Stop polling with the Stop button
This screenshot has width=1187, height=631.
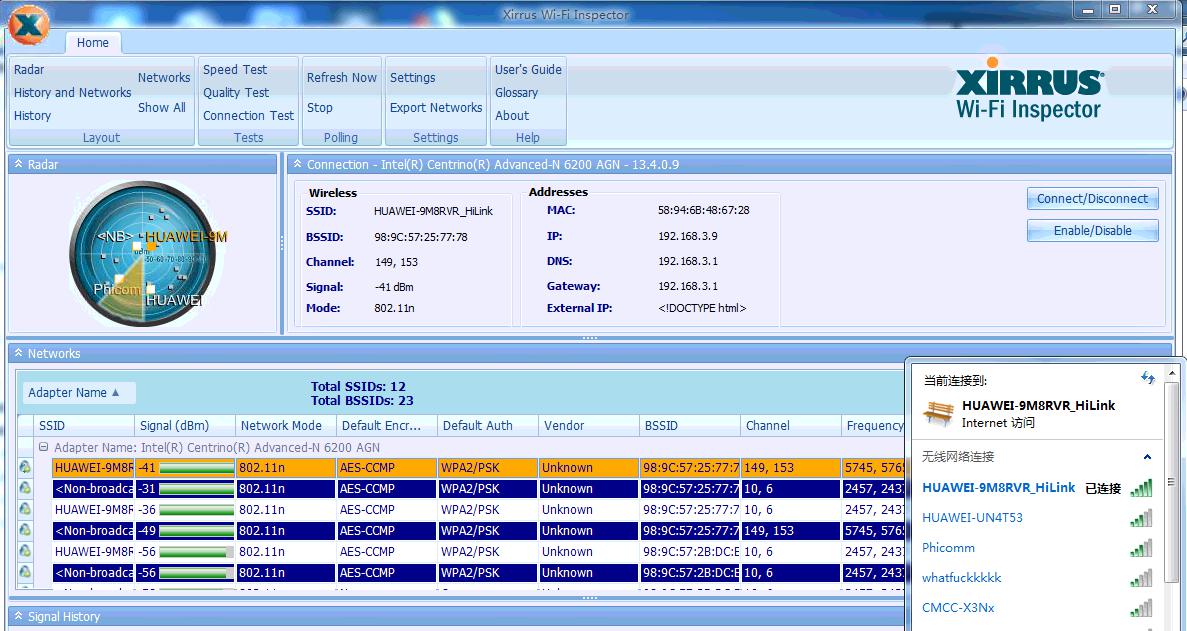pyautogui.click(x=319, y=107)
